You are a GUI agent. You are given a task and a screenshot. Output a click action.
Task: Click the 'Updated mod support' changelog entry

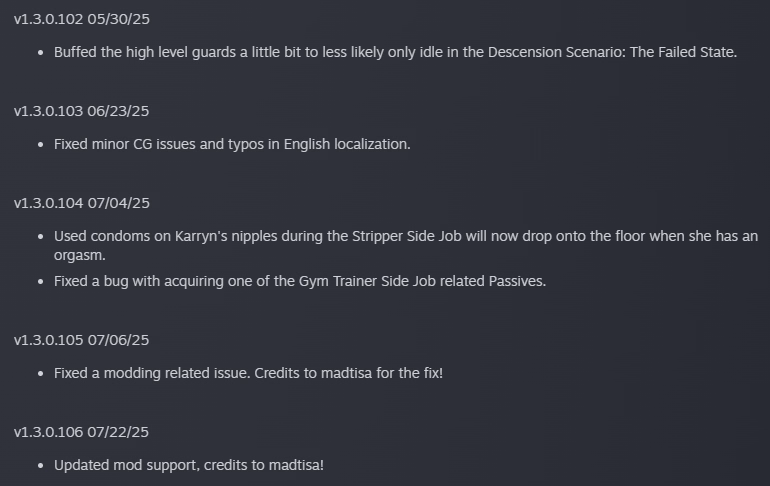click(x=189, y=465)
